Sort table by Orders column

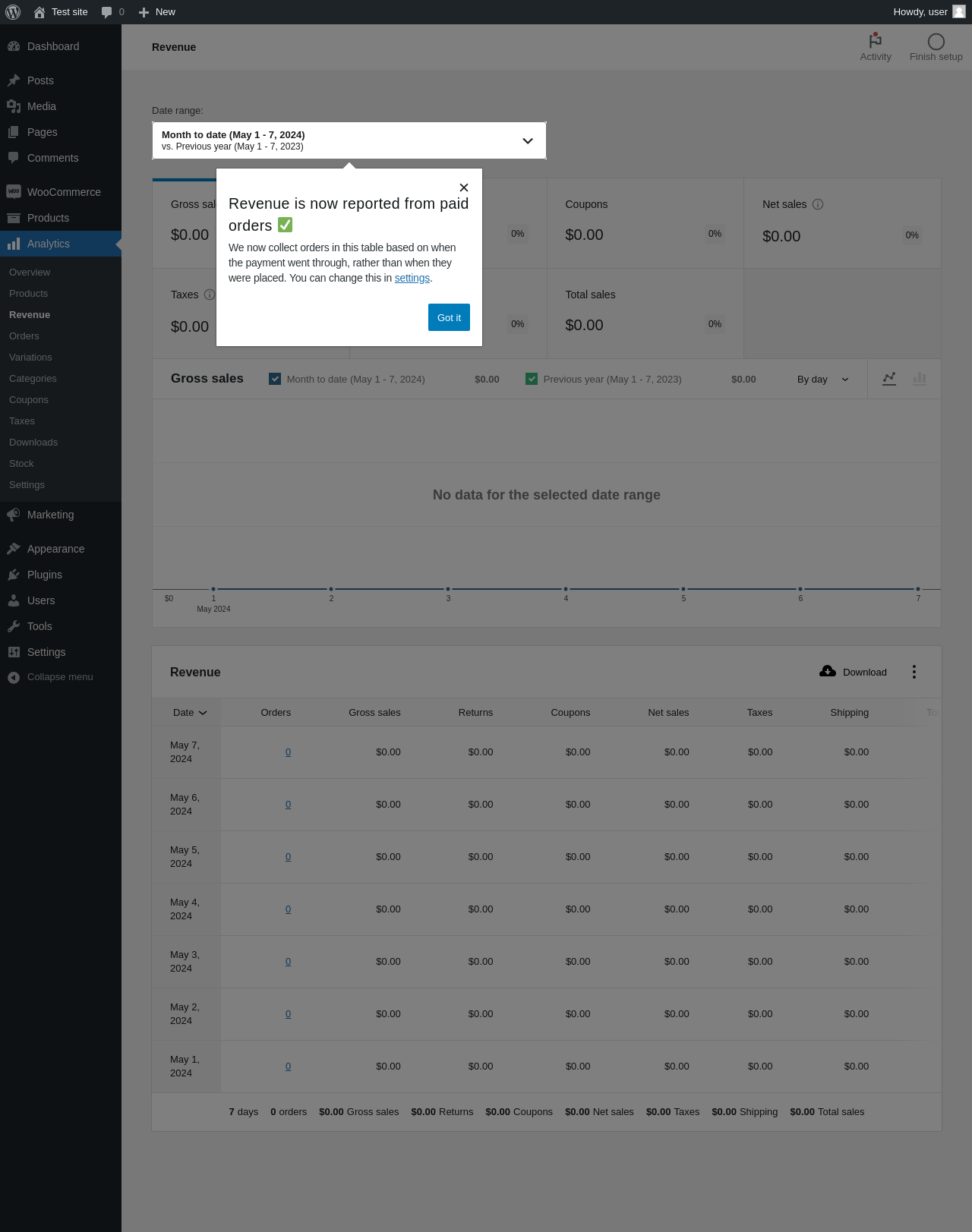click(x=276, y=712)
